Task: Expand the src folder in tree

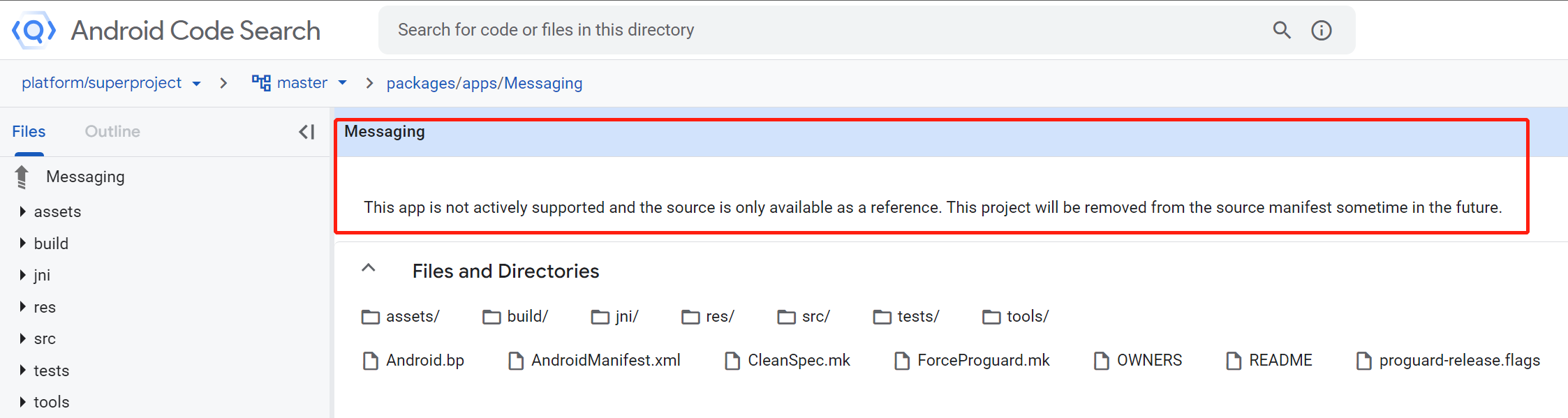Action: [x=22, y=338]
